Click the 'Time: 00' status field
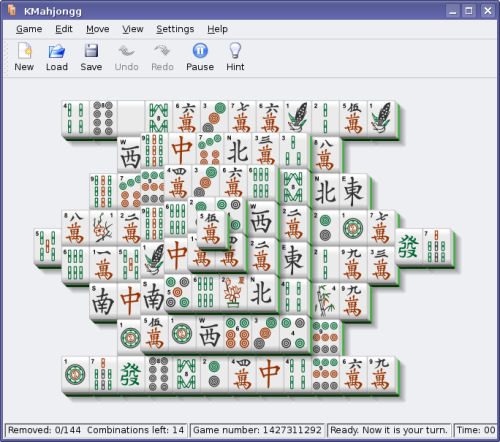Image resolution: width=500 pixels, height=442 pixels. (x=476, y=430)
